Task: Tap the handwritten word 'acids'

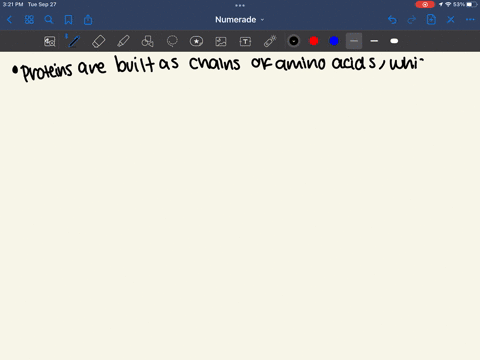Action: pyautogui.click(x=354, y=63)
